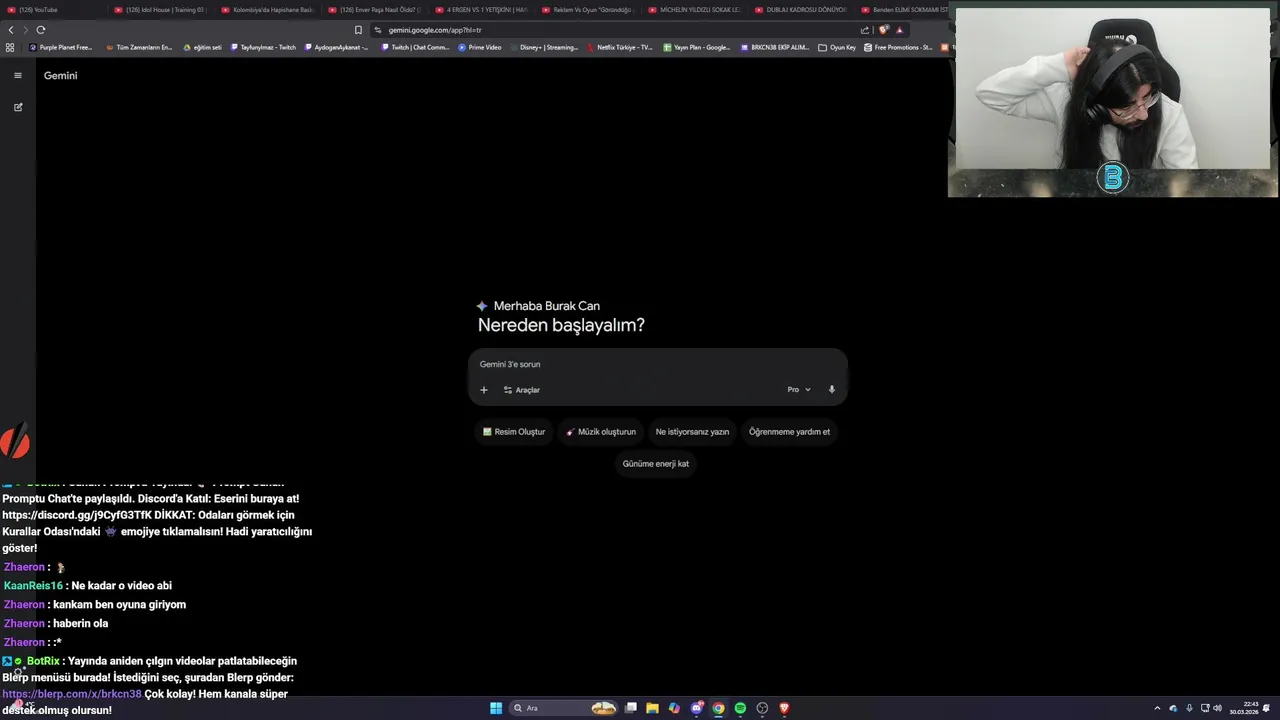
Task: Switch to the 'MICHELIN YILDIZLI SOKAK' tab
Action: pyautogui.click(x=695, y=10)
